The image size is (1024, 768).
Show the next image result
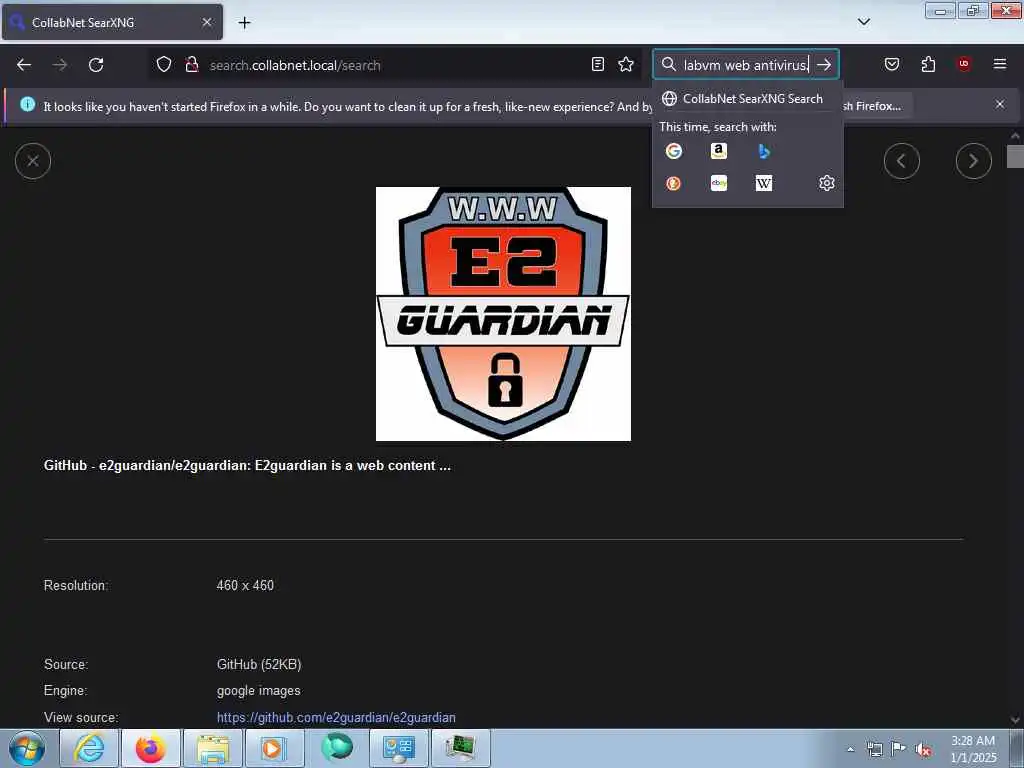pyautogui.click(x=974, y=161)
